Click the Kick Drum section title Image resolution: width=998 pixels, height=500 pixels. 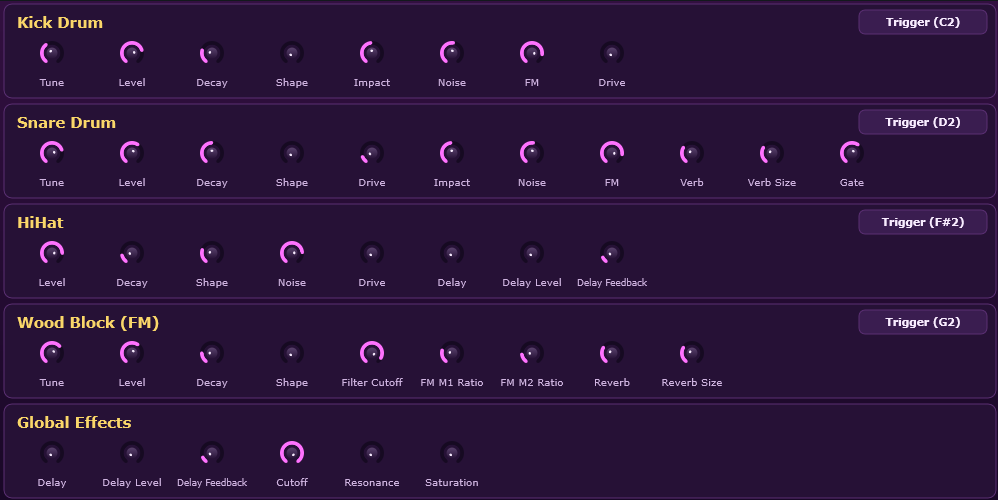tap(60, 23)
